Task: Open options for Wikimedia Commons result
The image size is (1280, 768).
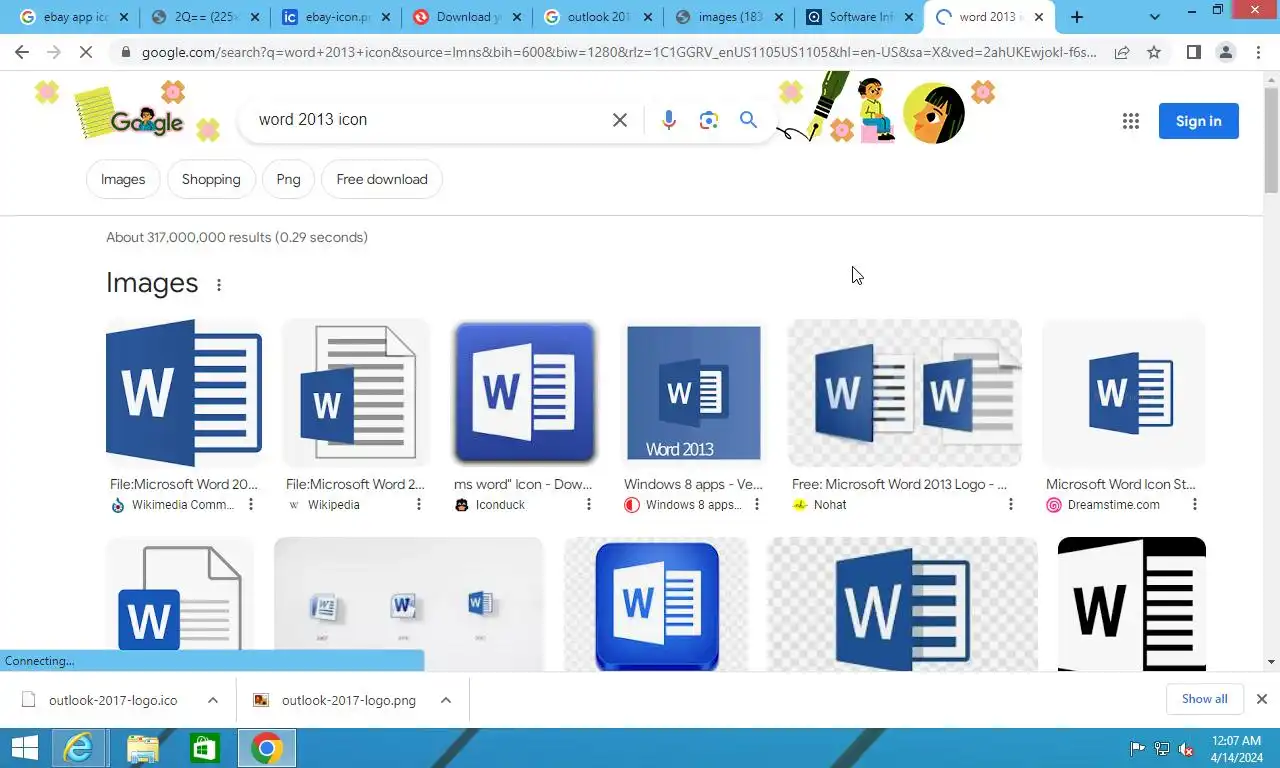Action: (x=251, y=505)
